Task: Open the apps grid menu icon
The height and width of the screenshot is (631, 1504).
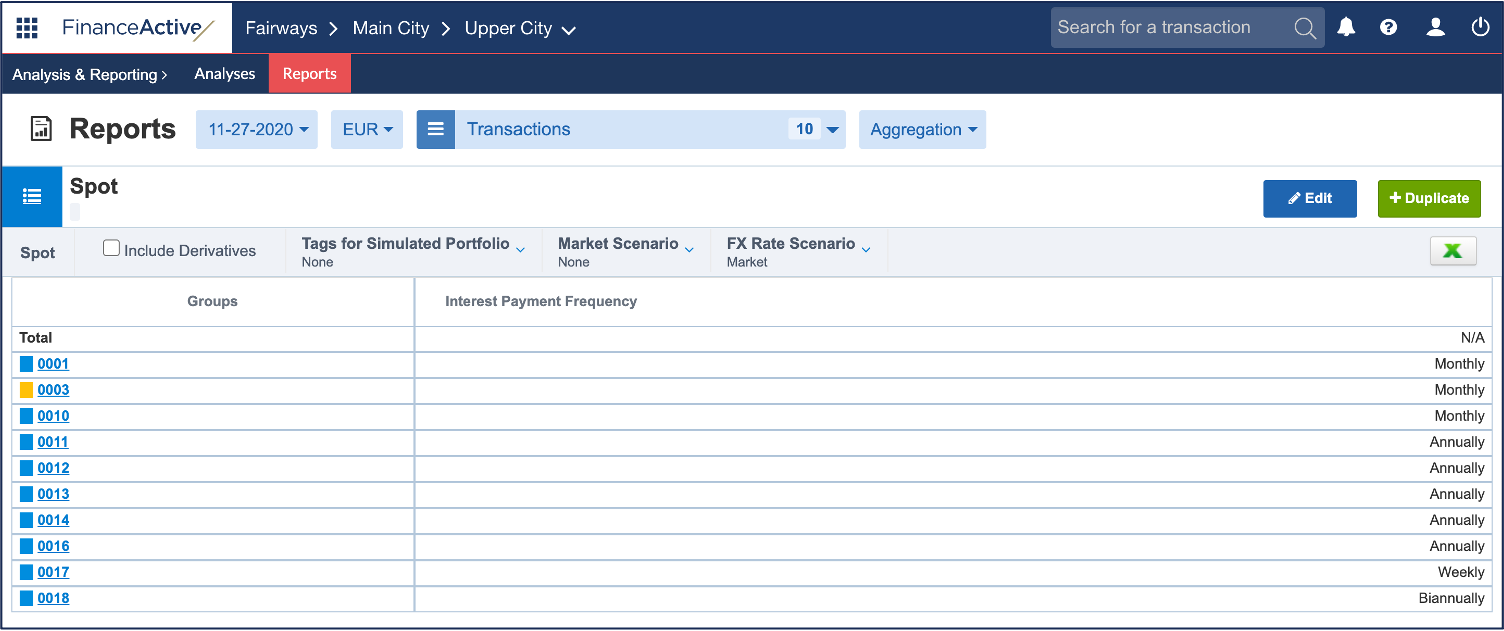Action: 27,28
